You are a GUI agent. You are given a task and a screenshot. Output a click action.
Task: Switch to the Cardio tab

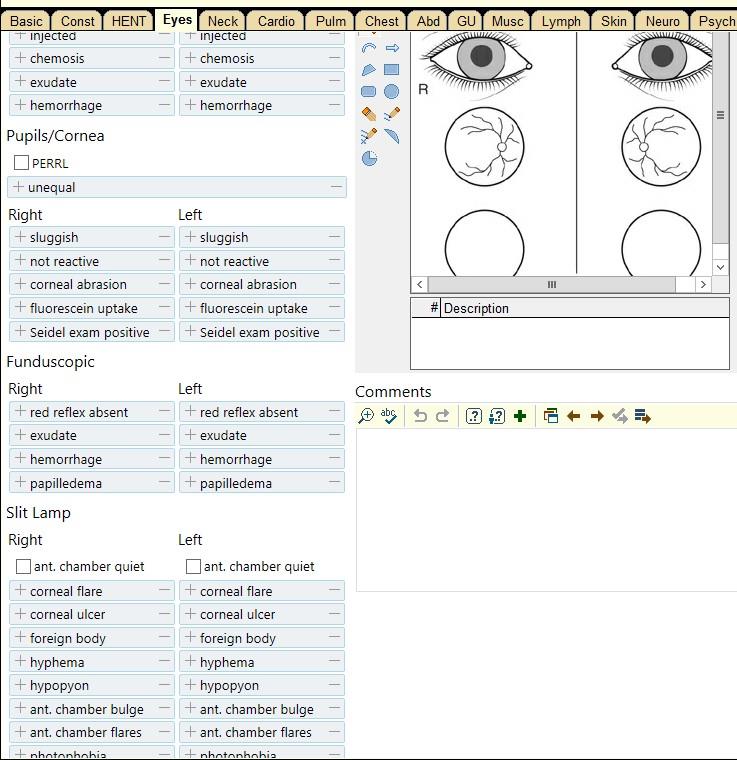coord(276,21)
